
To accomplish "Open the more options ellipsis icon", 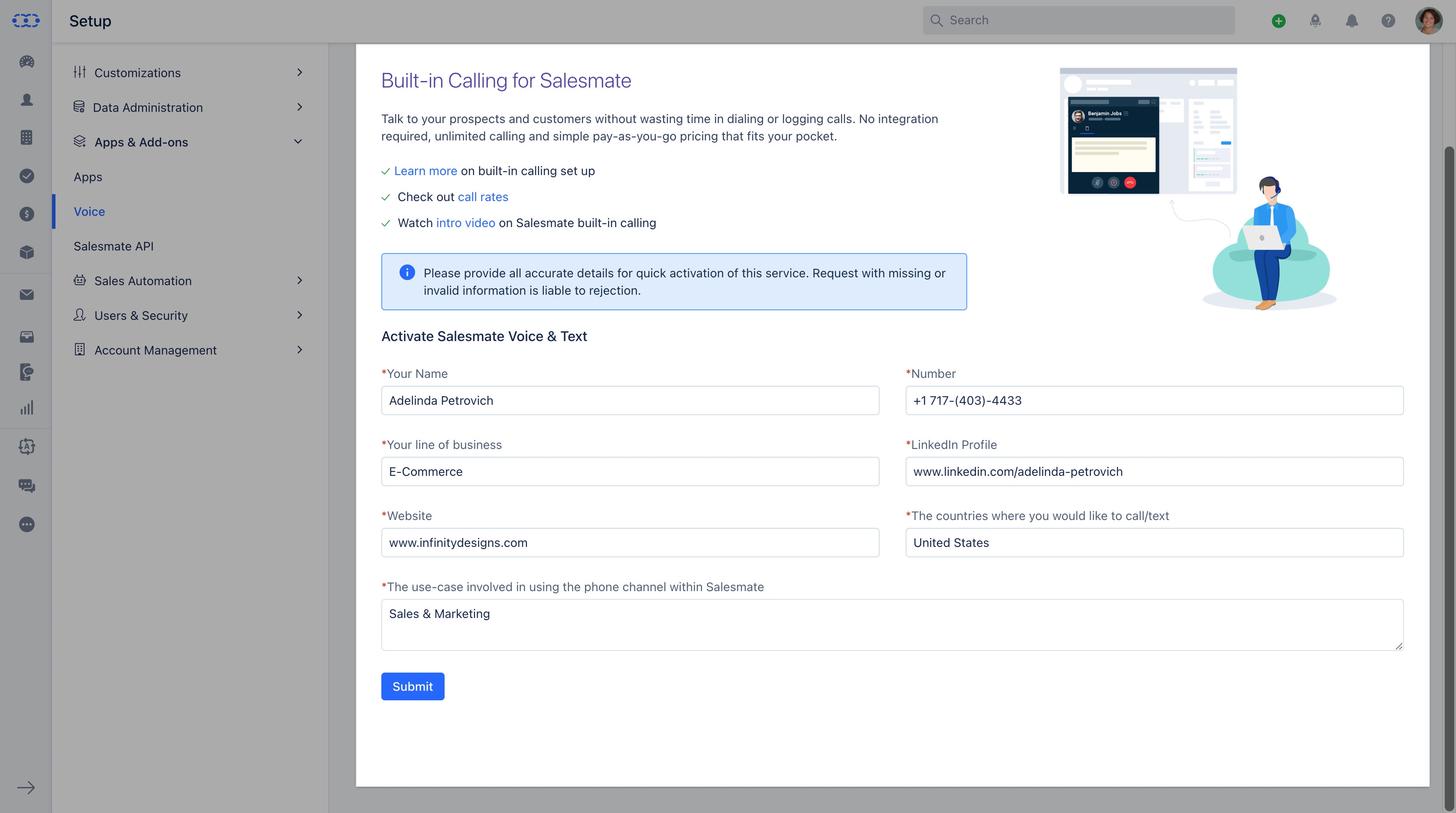I will coord(26,524).
